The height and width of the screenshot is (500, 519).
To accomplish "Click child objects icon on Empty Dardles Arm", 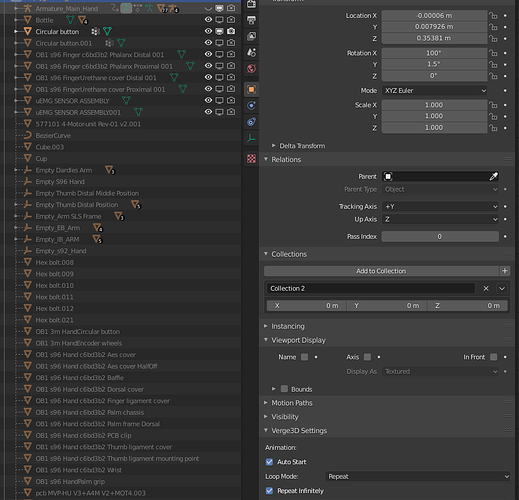I will (x=110, y=170).
